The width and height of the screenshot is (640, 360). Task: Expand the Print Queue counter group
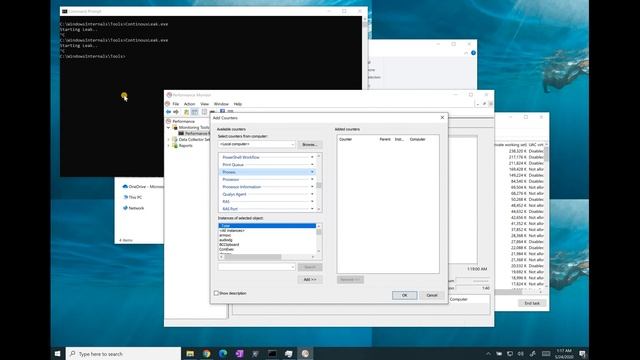coord(312,164)
